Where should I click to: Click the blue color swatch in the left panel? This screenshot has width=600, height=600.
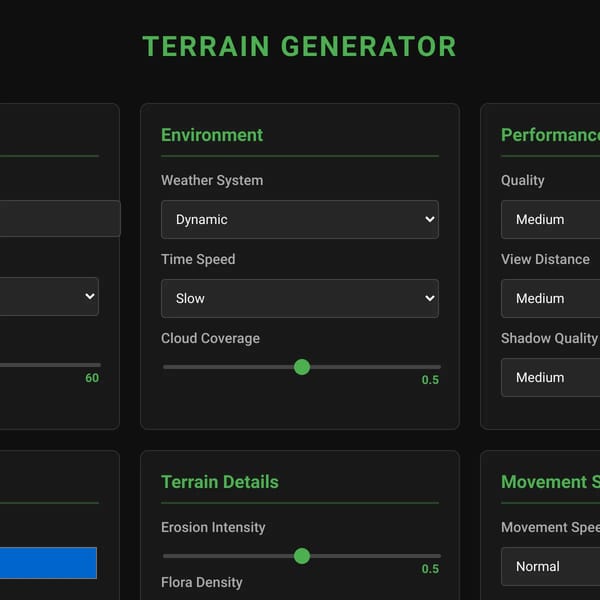[48, 563]
